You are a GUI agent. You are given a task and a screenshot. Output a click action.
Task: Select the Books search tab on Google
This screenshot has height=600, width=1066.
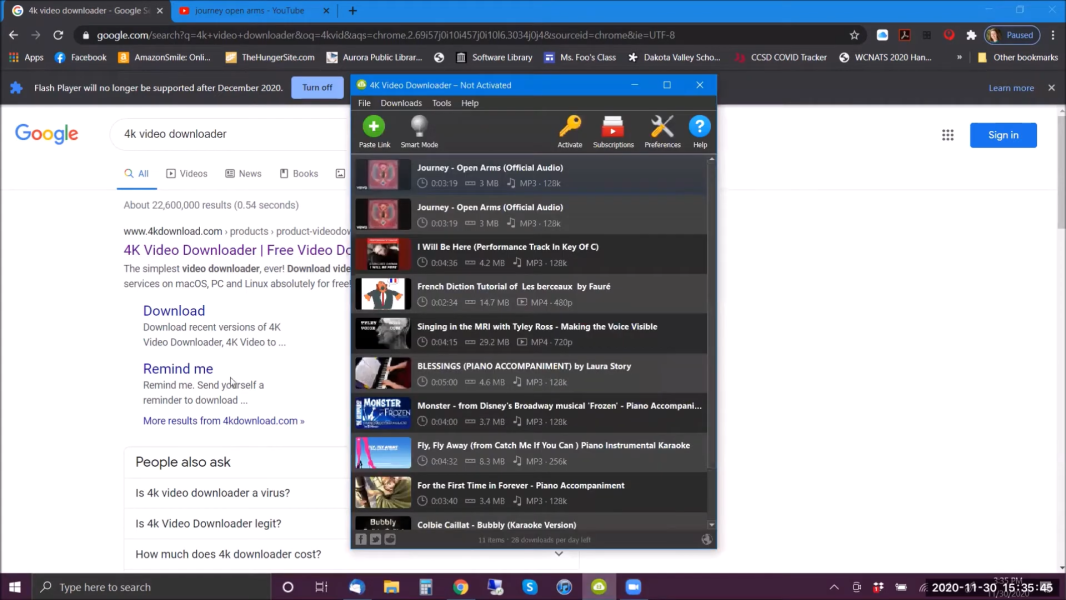point(299,174)
